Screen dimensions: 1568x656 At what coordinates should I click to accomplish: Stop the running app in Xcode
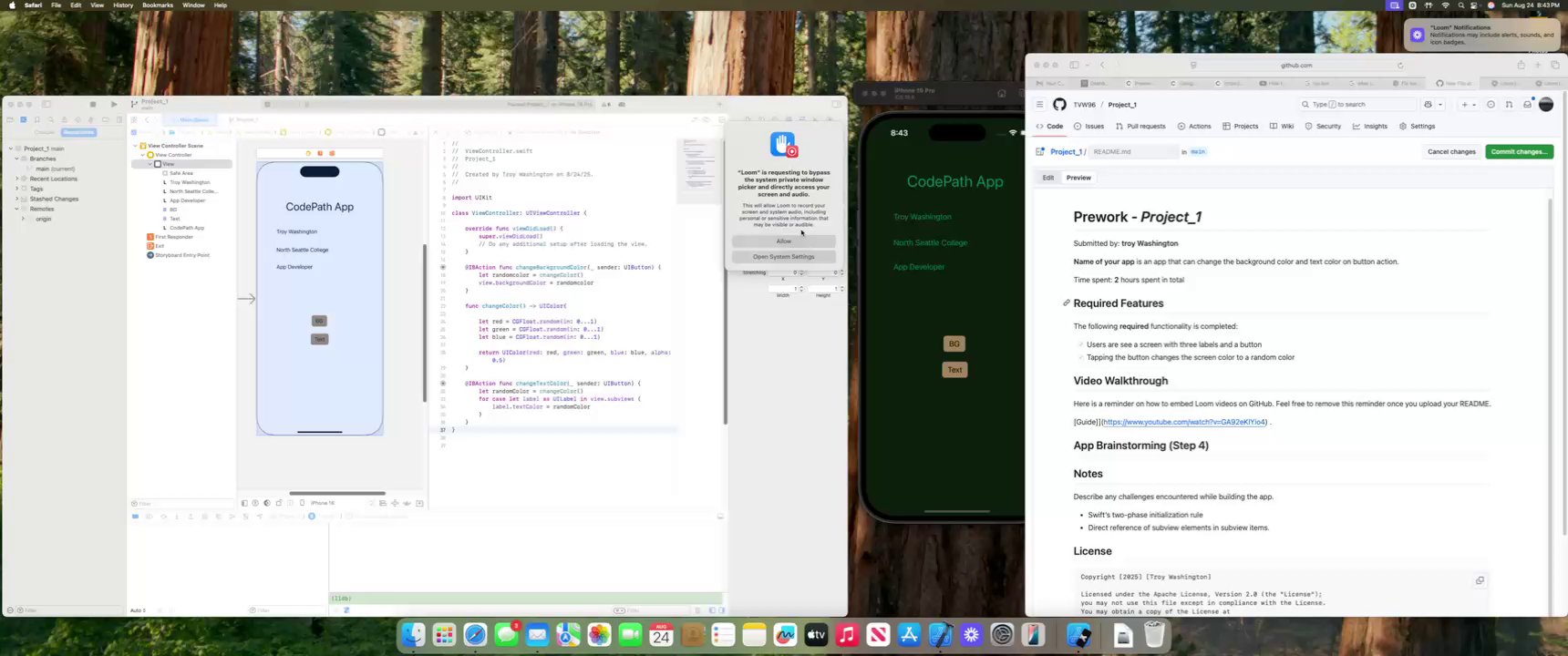point(93,105)
